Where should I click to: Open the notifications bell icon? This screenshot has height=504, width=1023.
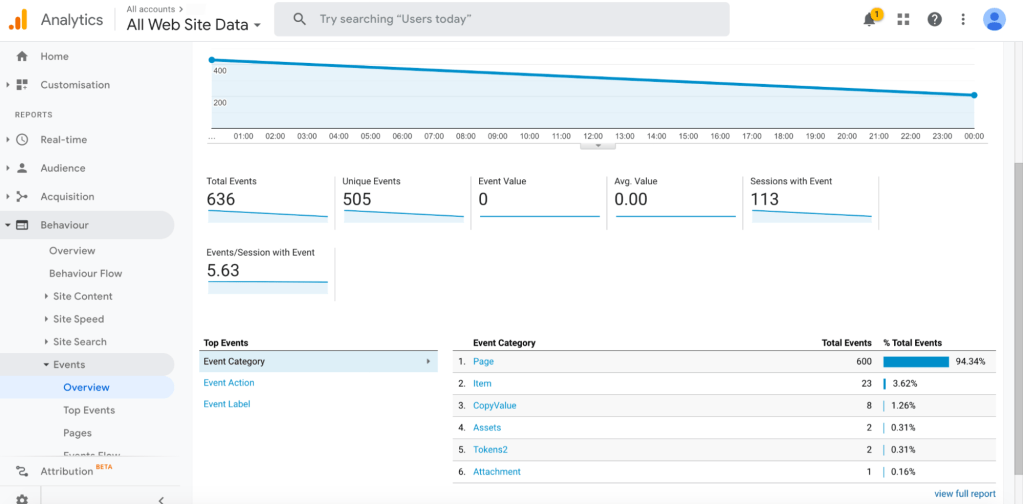coord(869,19)
